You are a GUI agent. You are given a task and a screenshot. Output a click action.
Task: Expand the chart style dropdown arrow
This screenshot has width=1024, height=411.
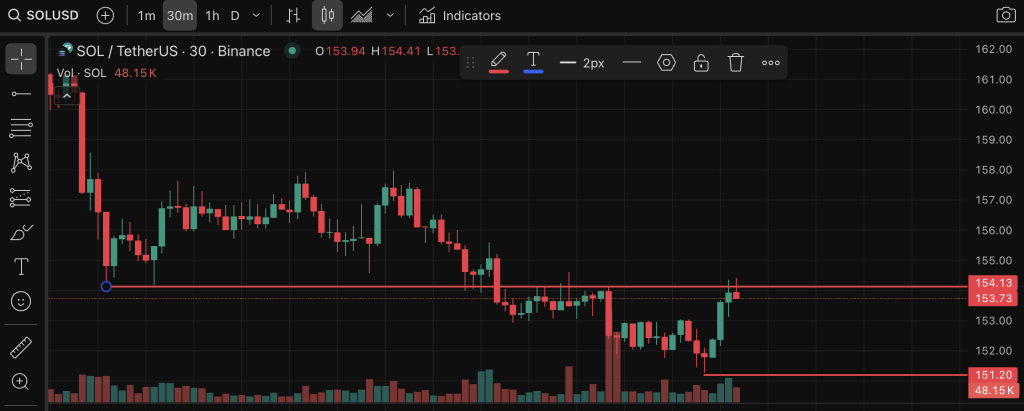tap(391, 16)
